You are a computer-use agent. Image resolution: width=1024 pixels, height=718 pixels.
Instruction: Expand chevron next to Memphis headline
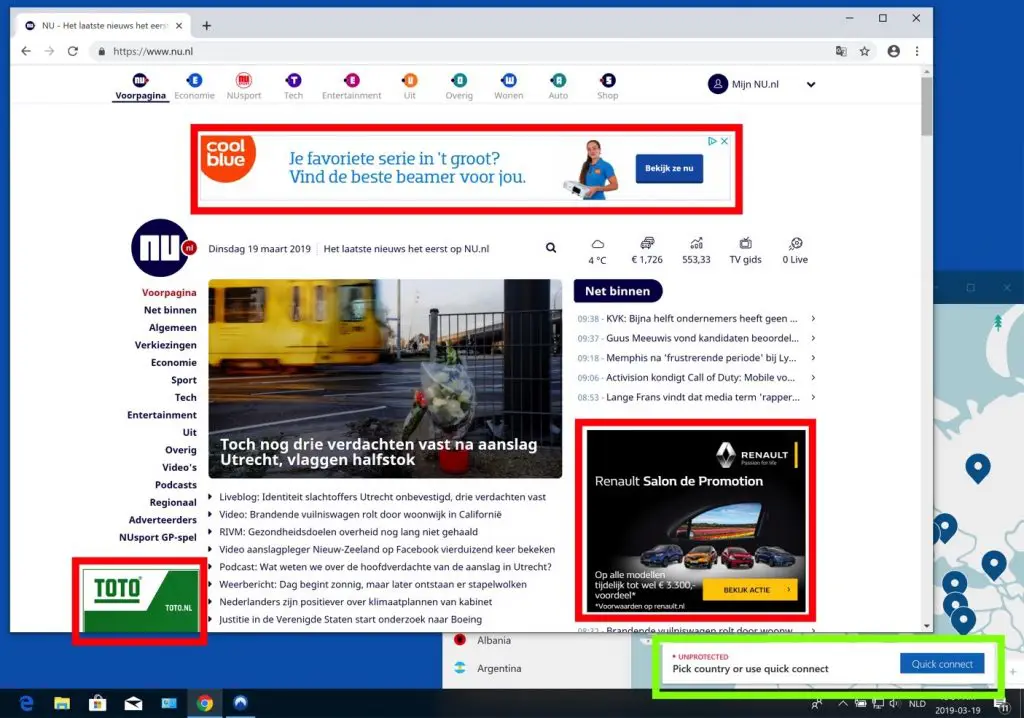coord(813,358)
